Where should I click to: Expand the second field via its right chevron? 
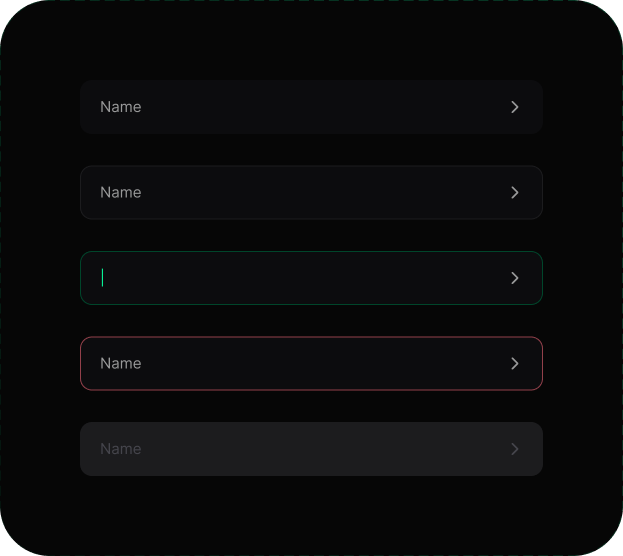[515, 192]
